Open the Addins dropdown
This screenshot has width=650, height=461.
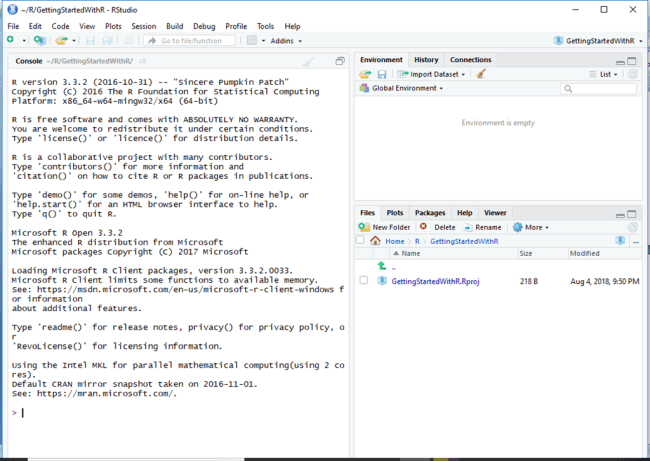coord(286,41)
